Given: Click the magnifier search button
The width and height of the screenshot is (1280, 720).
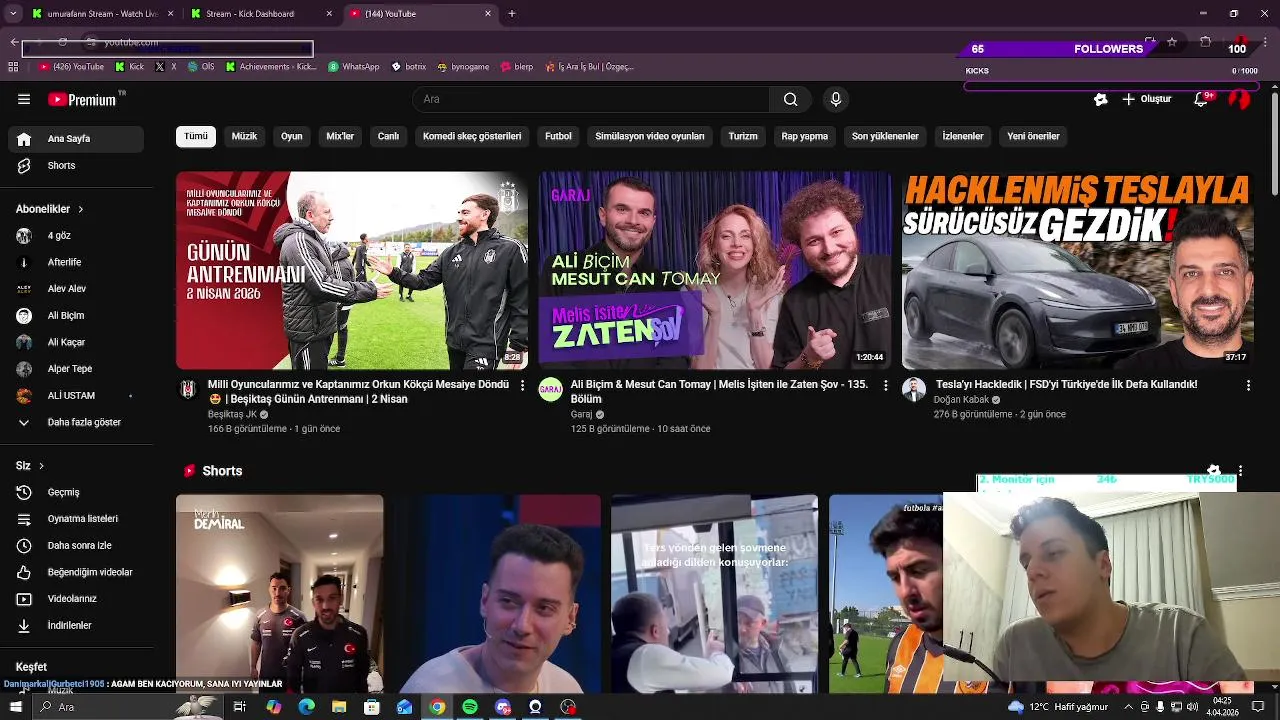Looking at the screenshot, I should 790,99.
